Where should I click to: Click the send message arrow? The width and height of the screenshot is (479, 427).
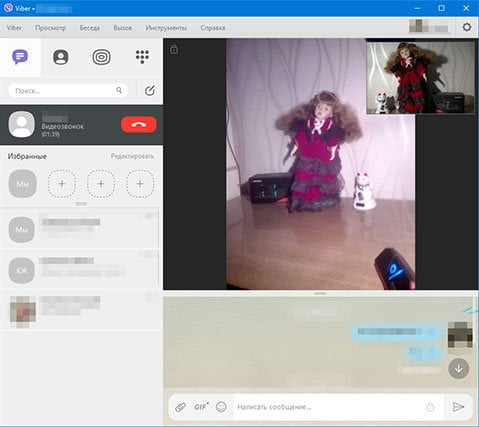[458, 407]
